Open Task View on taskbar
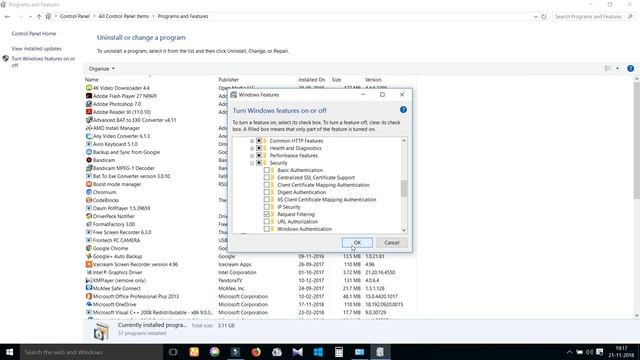640x360 pixels. [173, 352]
